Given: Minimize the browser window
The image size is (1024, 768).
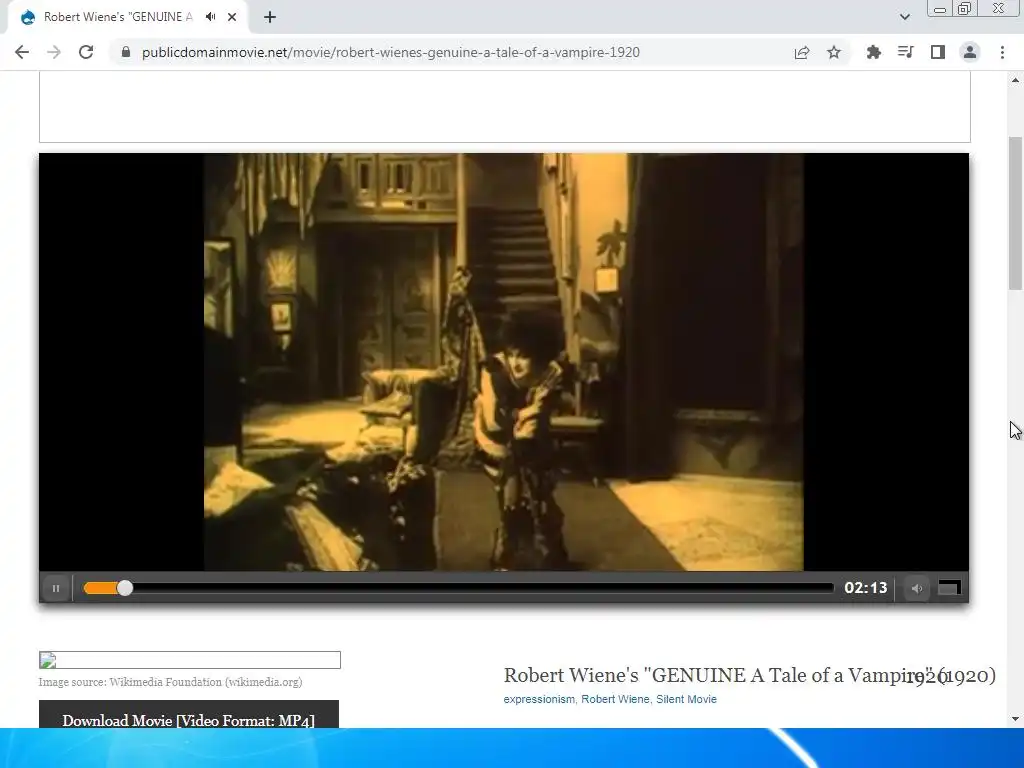Looking at the screenshot, I should point(940,9).
